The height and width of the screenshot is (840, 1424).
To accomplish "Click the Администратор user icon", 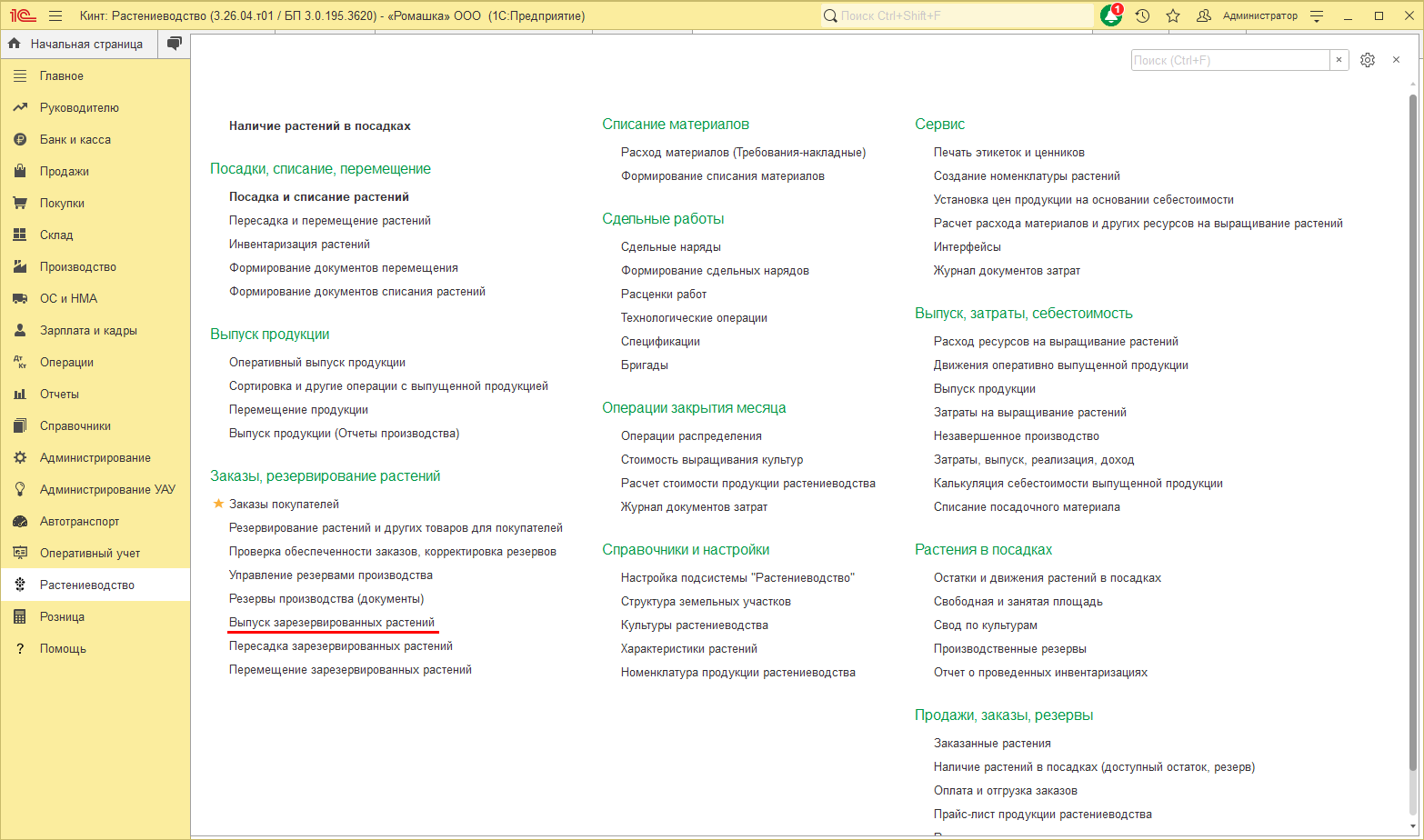I will click(1204, 16).
